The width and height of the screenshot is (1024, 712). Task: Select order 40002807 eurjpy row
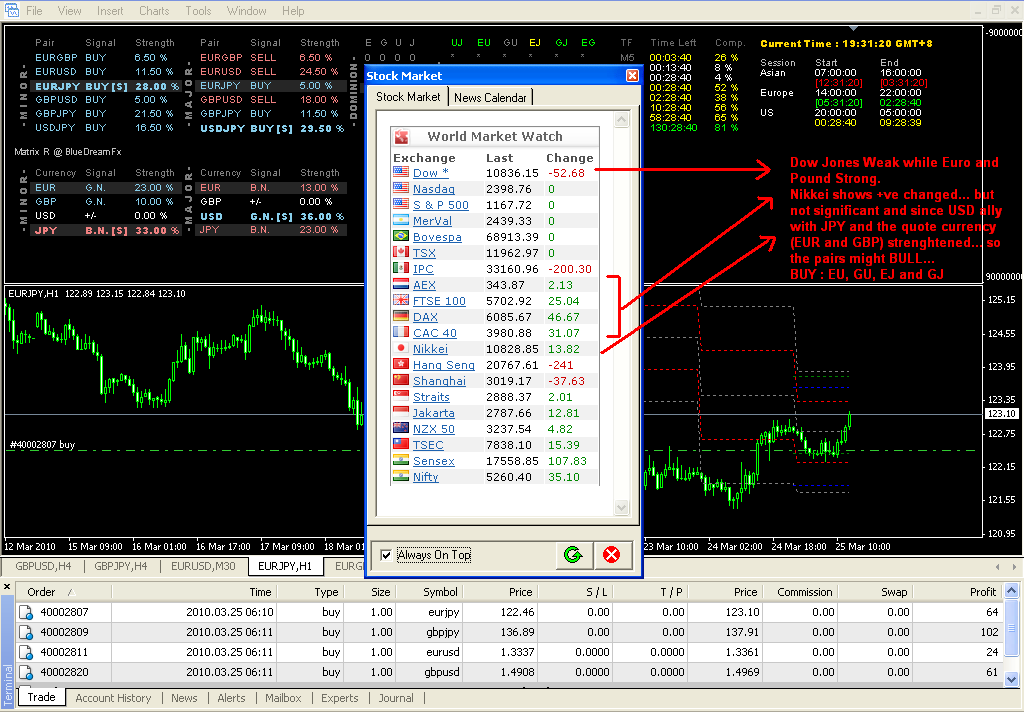coord(510,612)
